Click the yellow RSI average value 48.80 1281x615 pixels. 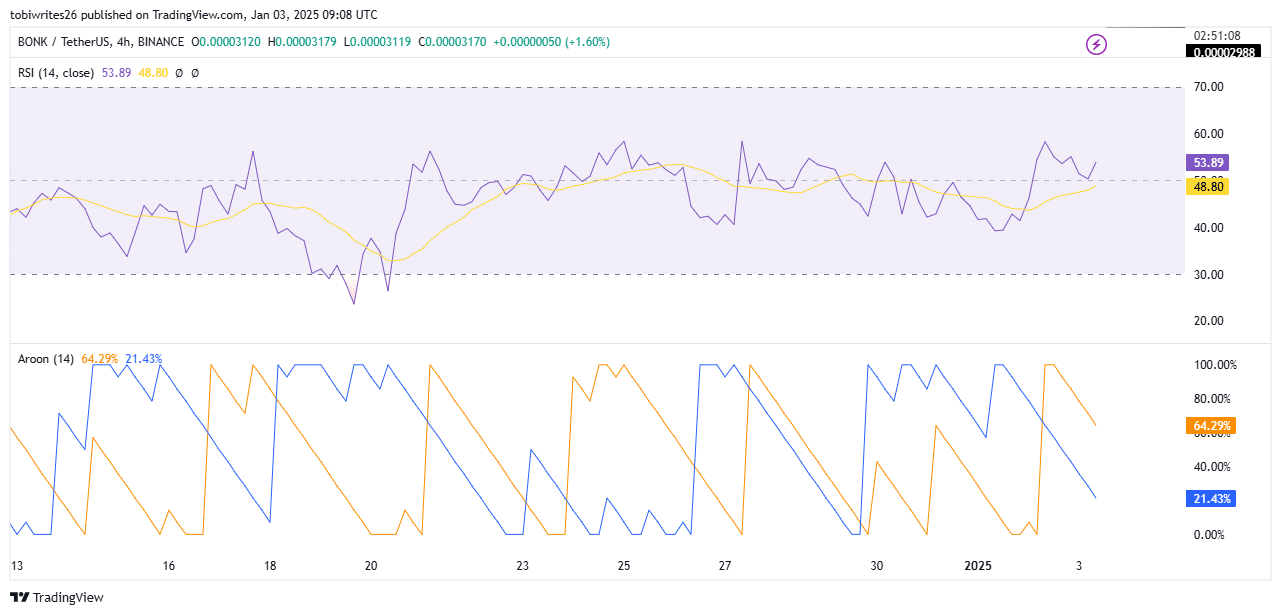152,73
